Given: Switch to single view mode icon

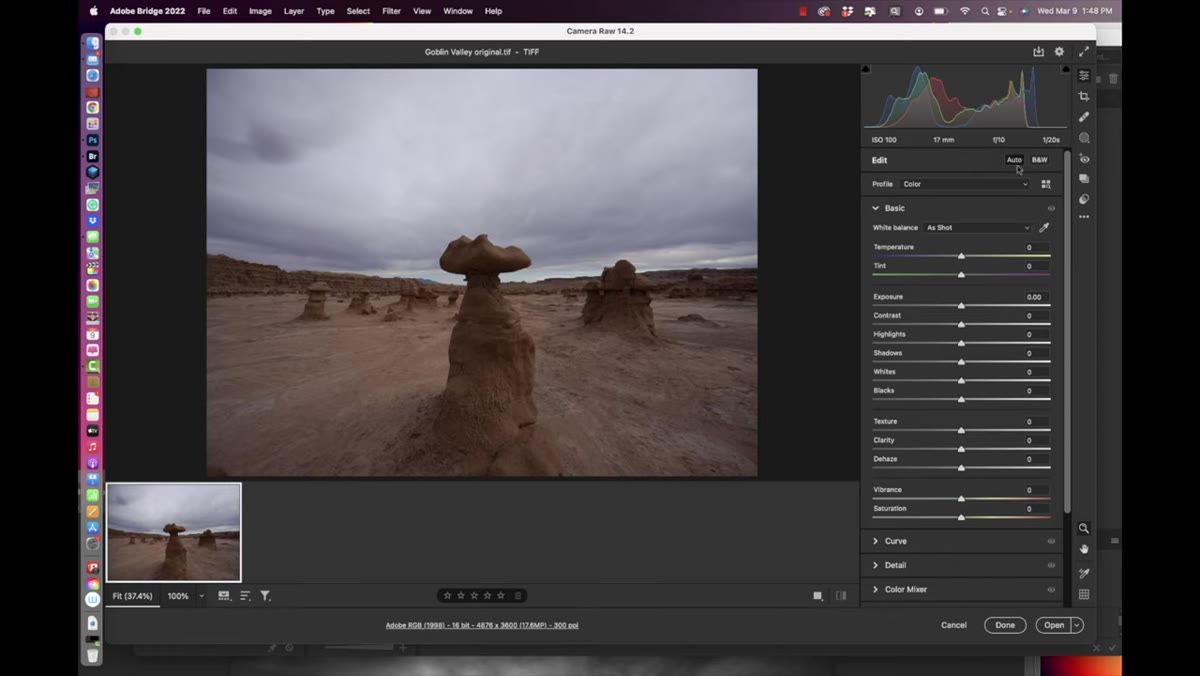Looking at the screenshot, I should [818, 596].
